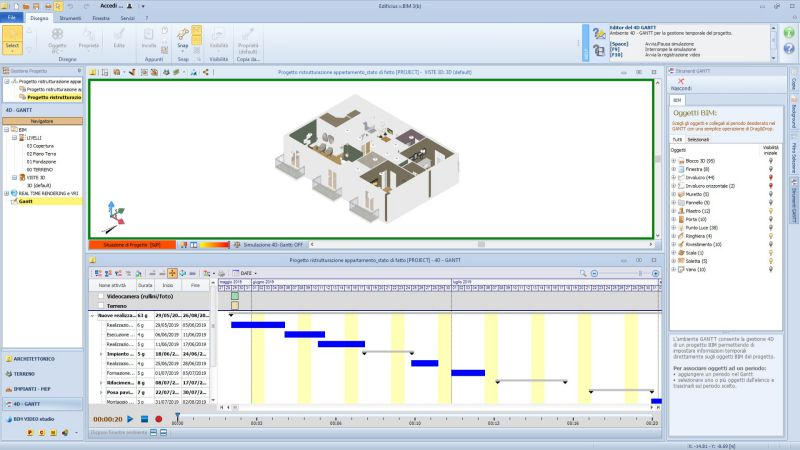Screen dimensions: 800x450
Task: Select the Selezionati tab in Oggetti BIM
Action: (698, 140)
